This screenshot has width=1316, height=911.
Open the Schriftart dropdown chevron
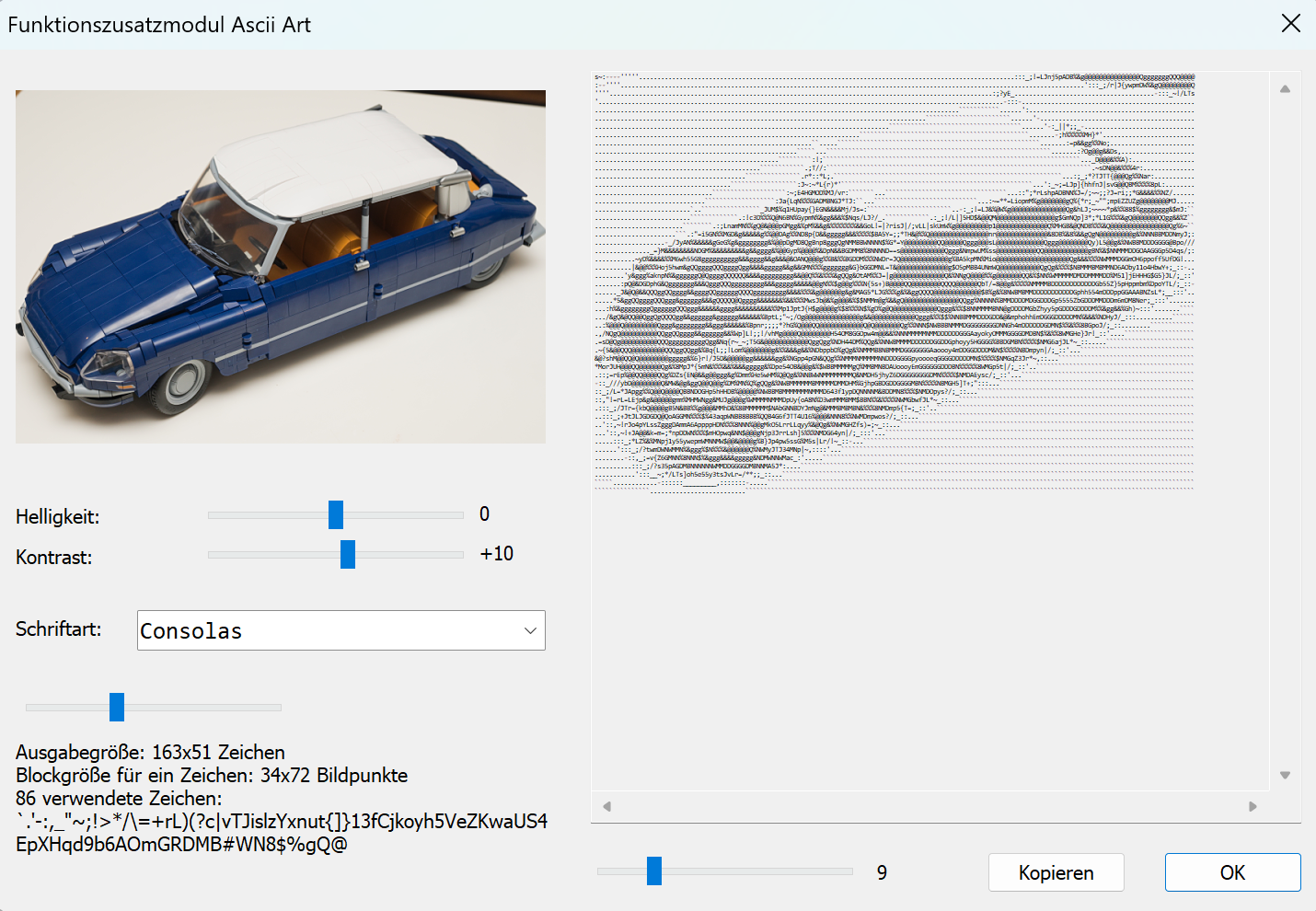[x=530, y=630]
